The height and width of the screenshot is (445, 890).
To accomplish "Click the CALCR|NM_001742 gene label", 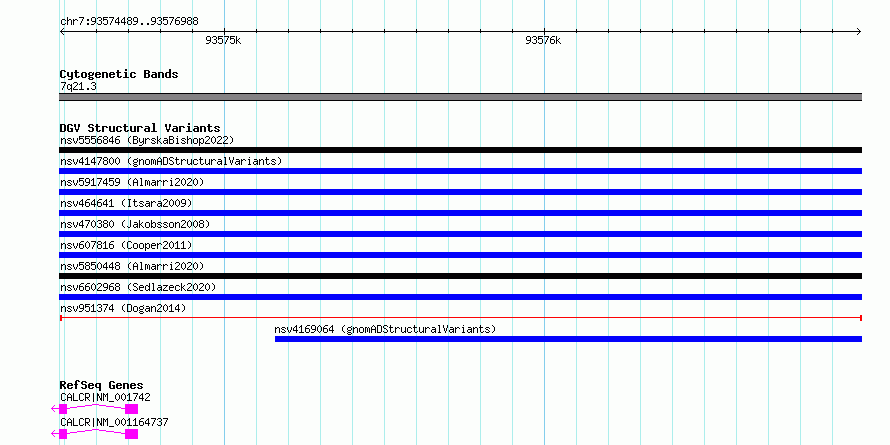I will click(x=105, y=397).
